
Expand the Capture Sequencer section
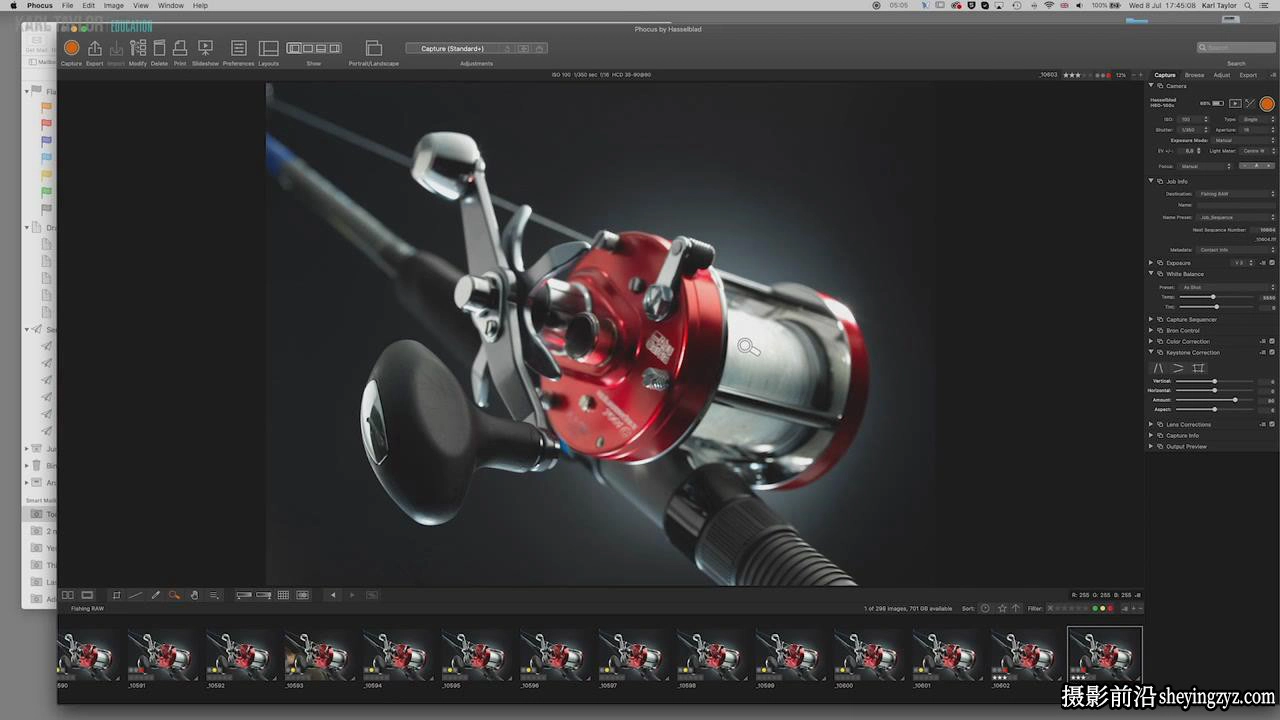click(x=1151, y=319)
